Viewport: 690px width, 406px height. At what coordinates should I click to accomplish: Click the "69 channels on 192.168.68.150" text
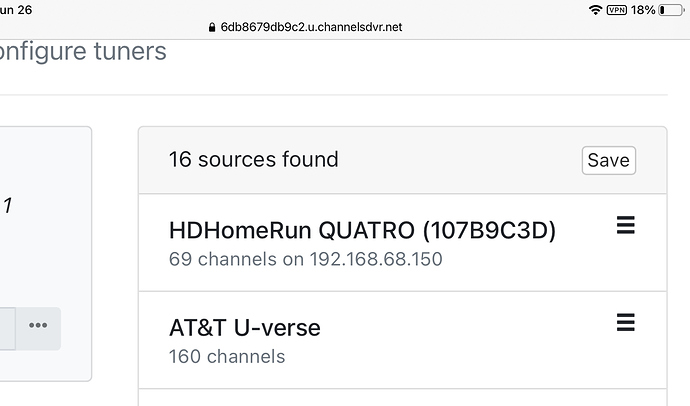305,260
